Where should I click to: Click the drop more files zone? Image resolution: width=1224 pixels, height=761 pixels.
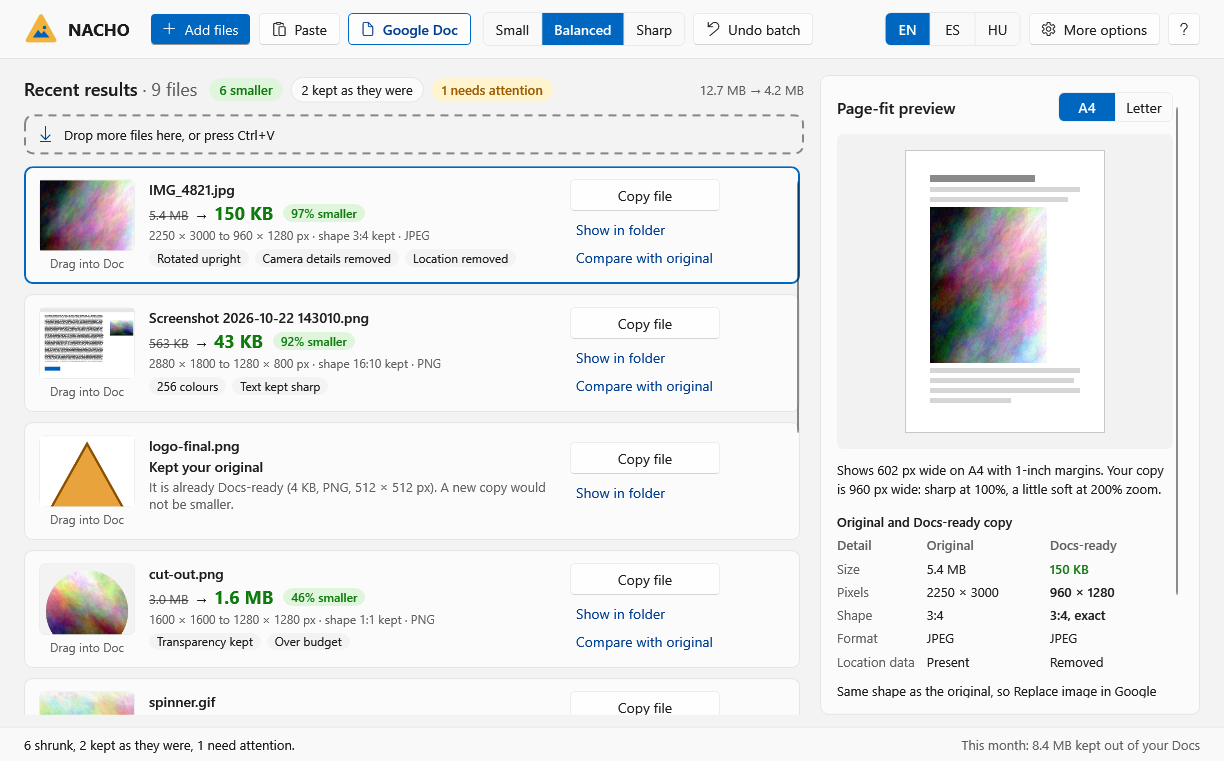click(x=414, y=135)
